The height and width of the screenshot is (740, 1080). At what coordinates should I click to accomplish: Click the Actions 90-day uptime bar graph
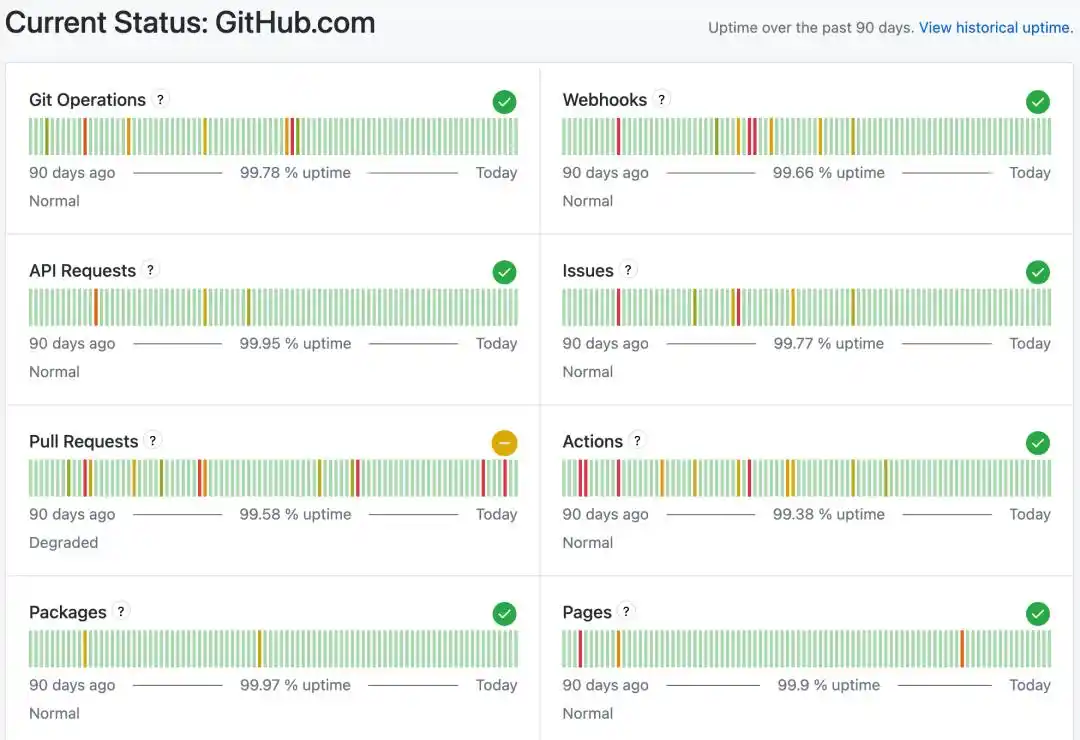pos(806,478)
